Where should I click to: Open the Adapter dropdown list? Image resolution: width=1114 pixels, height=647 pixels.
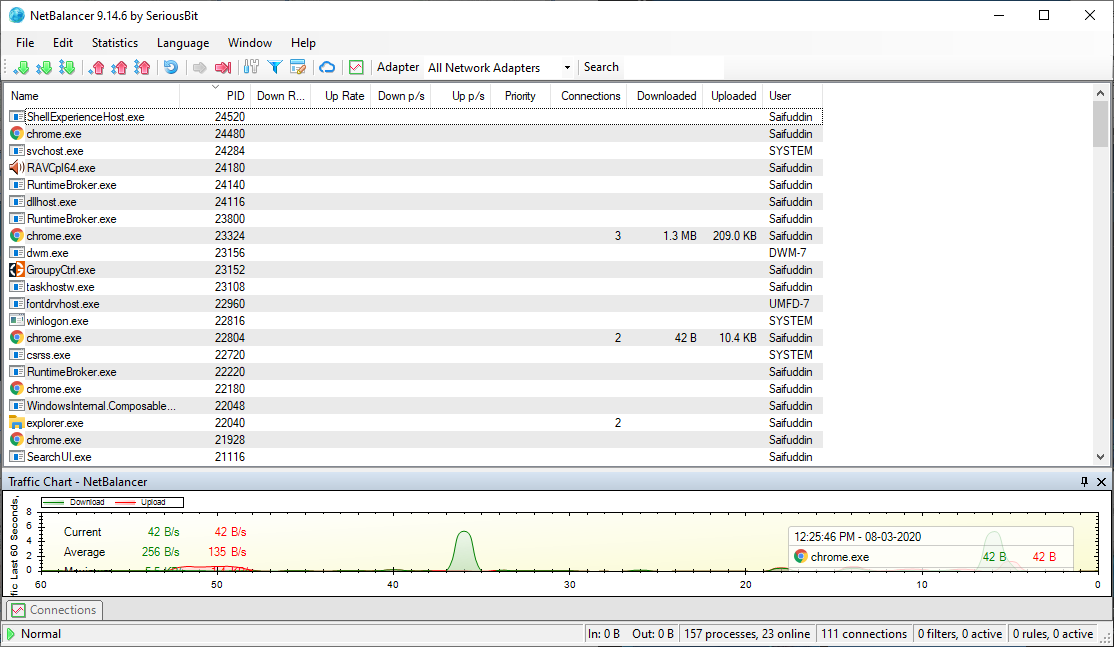coord(567,67)
